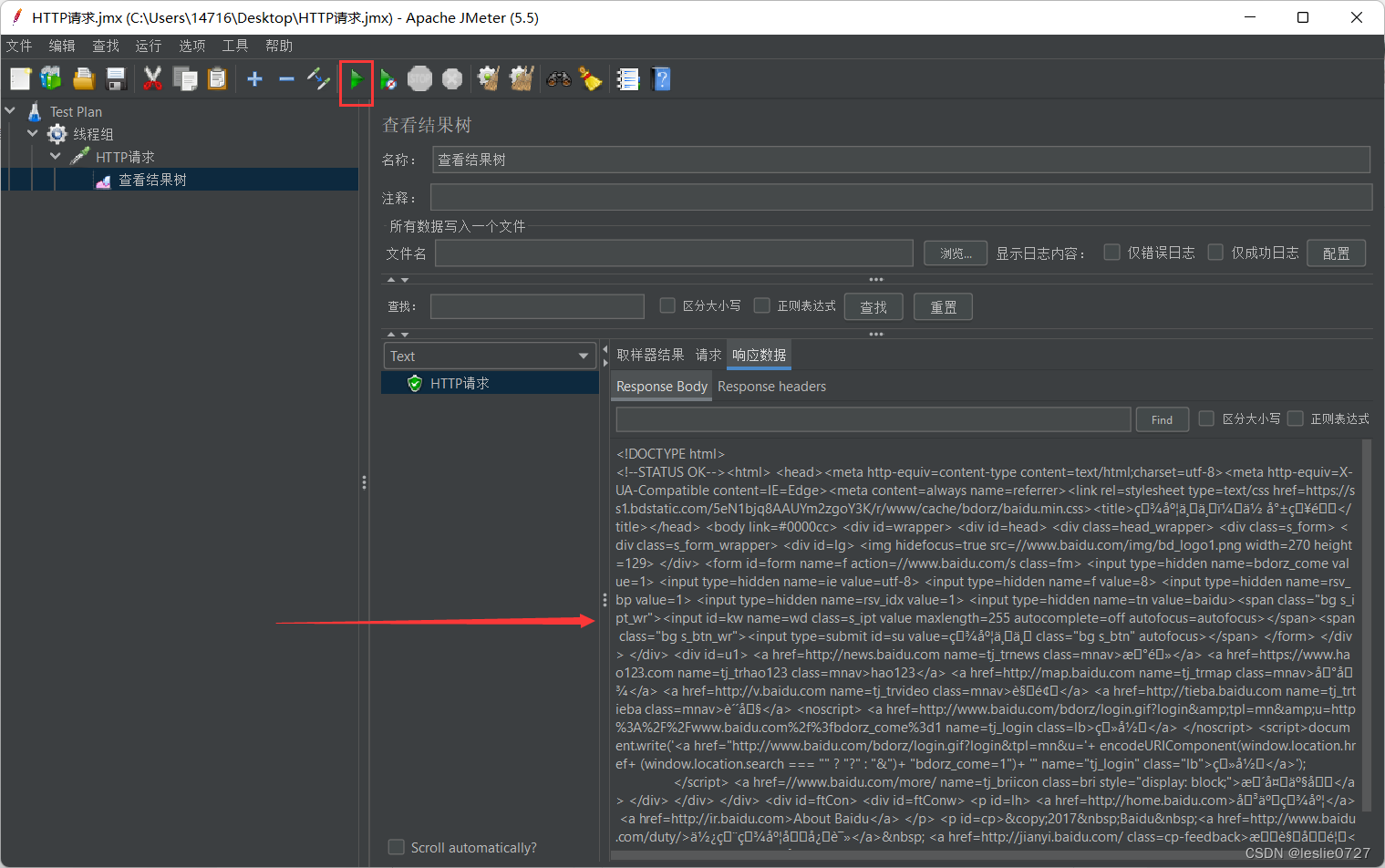The width and height of the screenshot is (1385, 868).
Task: Enable 仅错误日志 checkbox
Action: click(1111, 253)
